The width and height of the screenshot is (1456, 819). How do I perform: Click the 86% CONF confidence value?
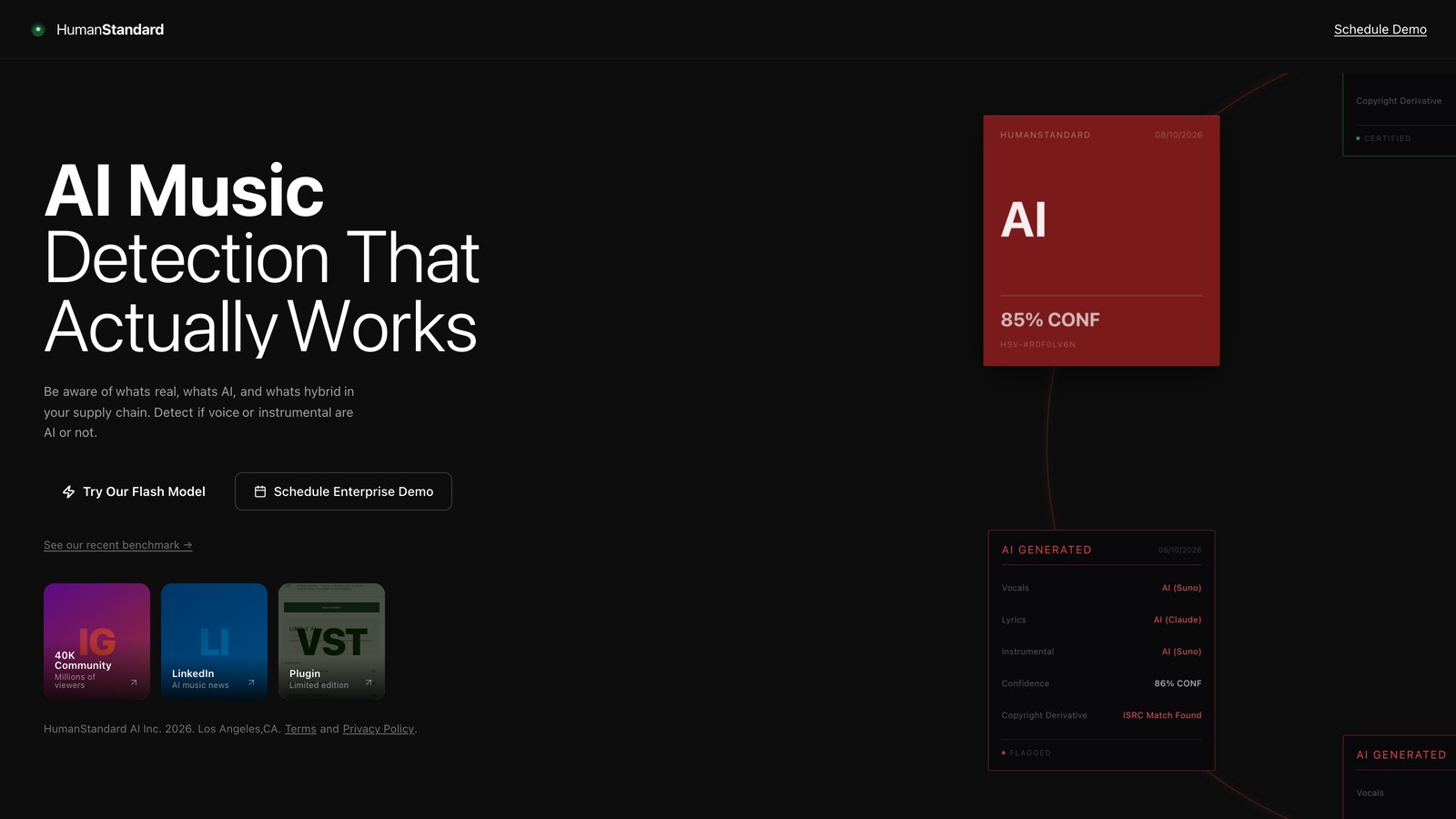[1178, 683]
